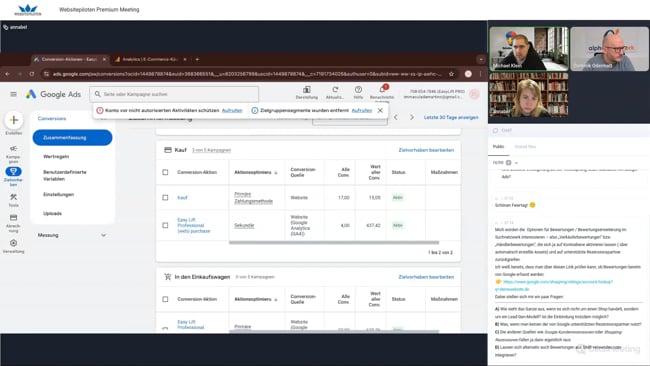Open the Sekundär dropdown in purchase row
The image size is (650, 366).
pyautogui.click(x=244, y=225)
